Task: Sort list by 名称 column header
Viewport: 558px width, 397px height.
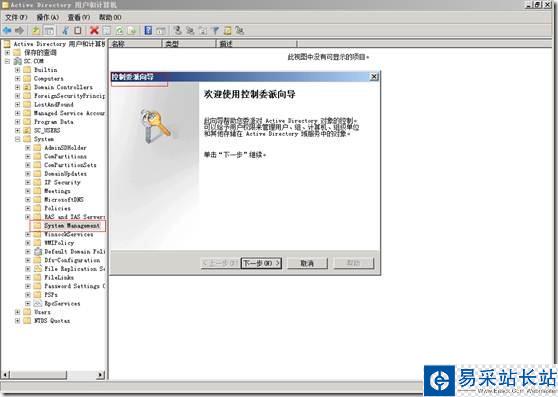Action: tap(135, 44)
